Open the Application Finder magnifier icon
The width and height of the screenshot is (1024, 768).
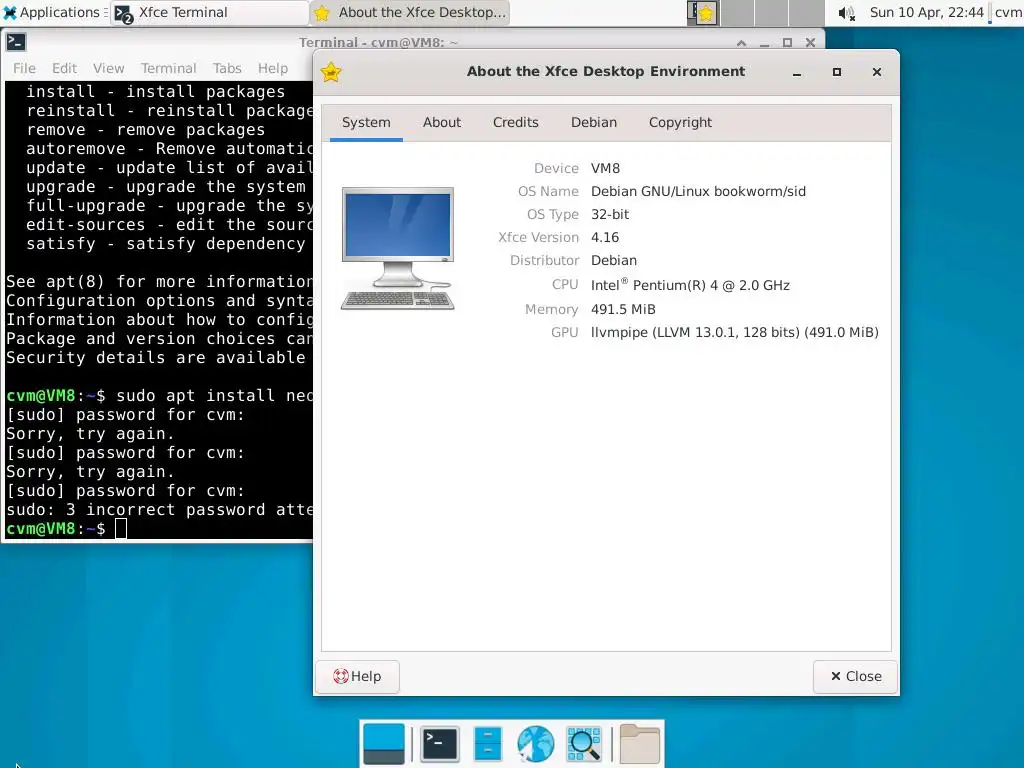(583, 743)
